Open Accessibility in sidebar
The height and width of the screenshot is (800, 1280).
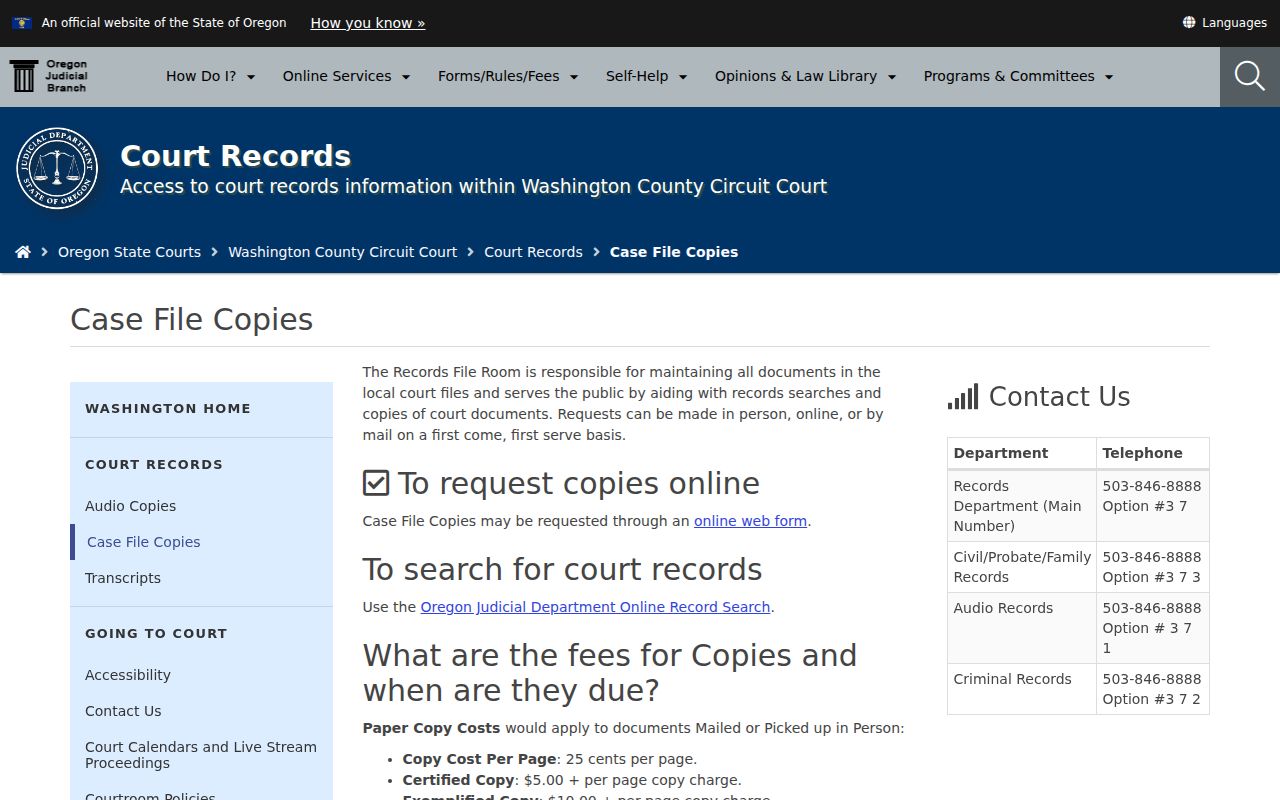point(128,675)
